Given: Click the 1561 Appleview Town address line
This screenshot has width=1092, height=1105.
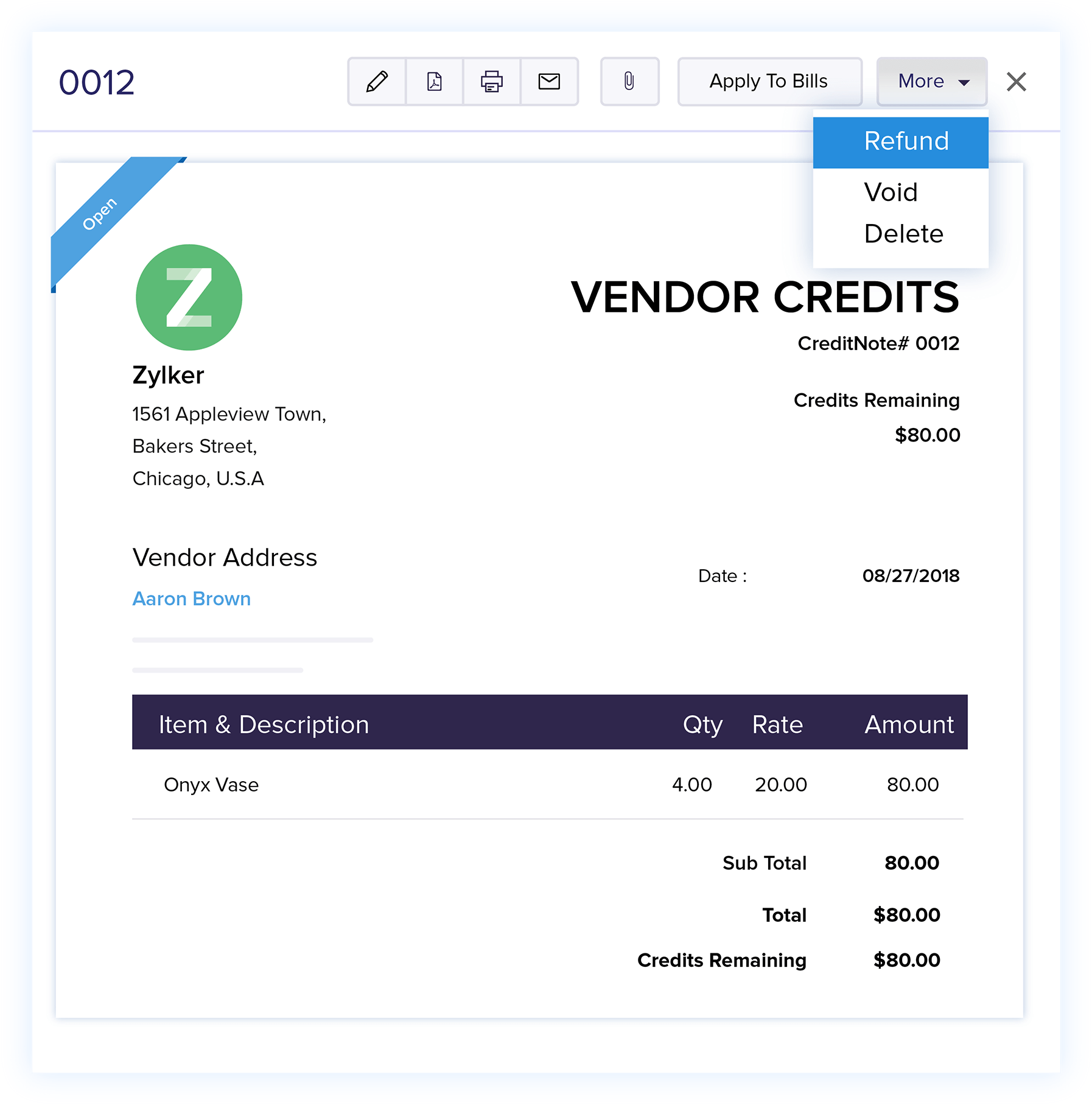Looking at the screenshot, I should (229, 414).
